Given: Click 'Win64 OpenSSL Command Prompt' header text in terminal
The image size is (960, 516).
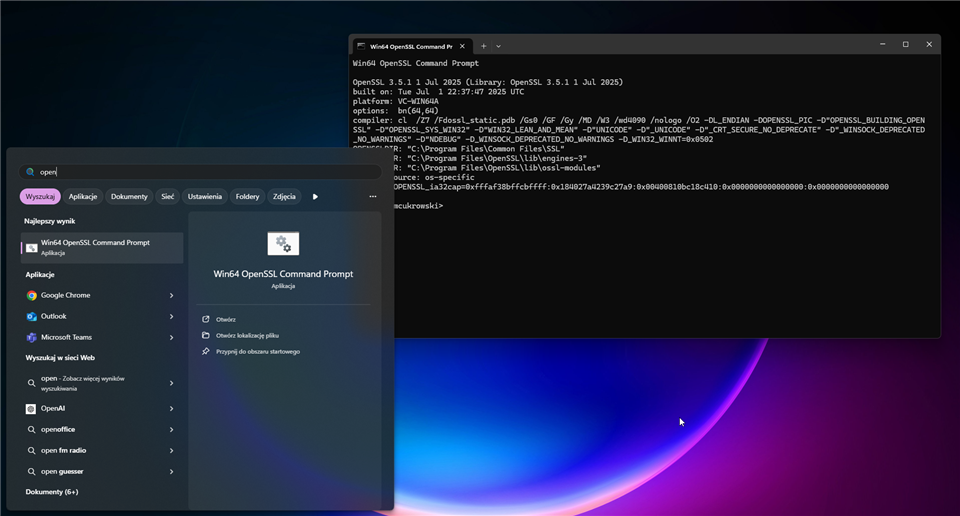Looking at the screenshot, I should click(416, 64).
